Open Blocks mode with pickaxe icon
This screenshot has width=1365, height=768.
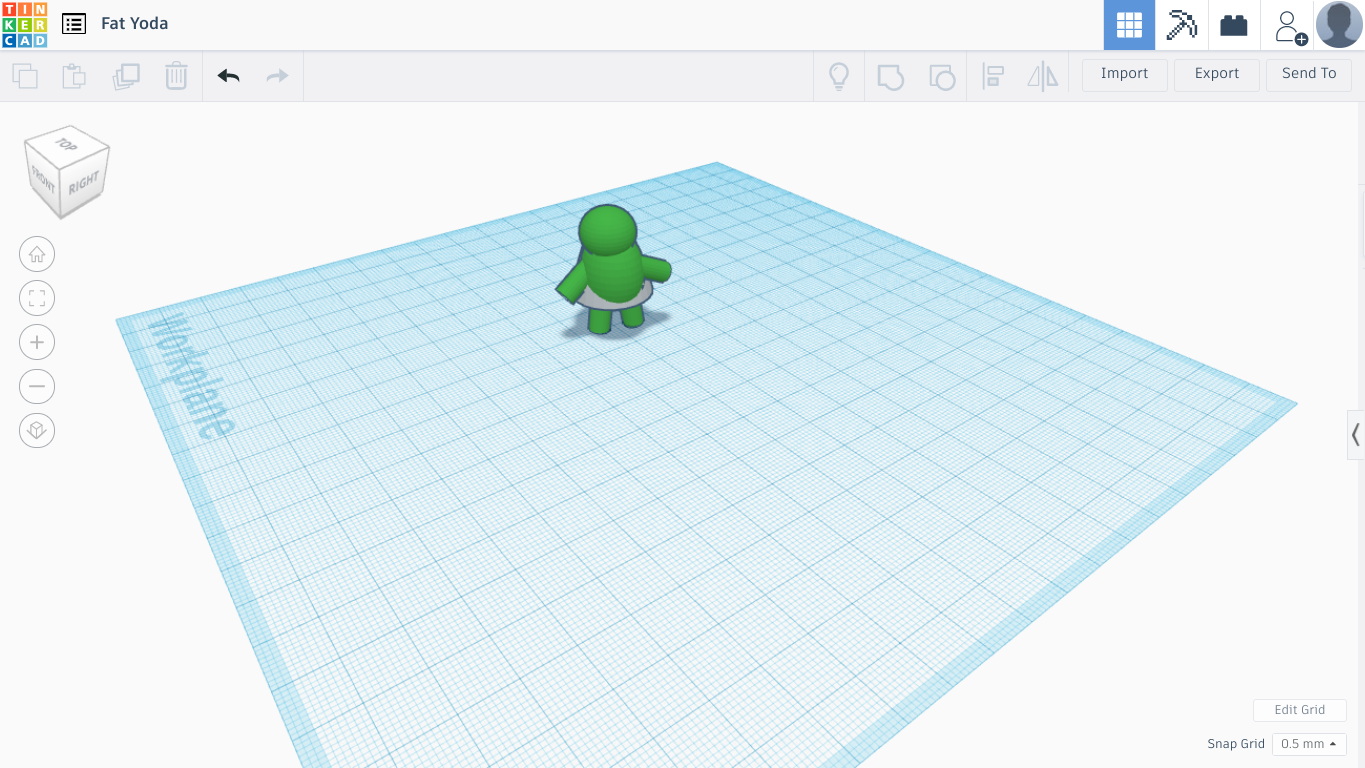tap(1182, 25)
